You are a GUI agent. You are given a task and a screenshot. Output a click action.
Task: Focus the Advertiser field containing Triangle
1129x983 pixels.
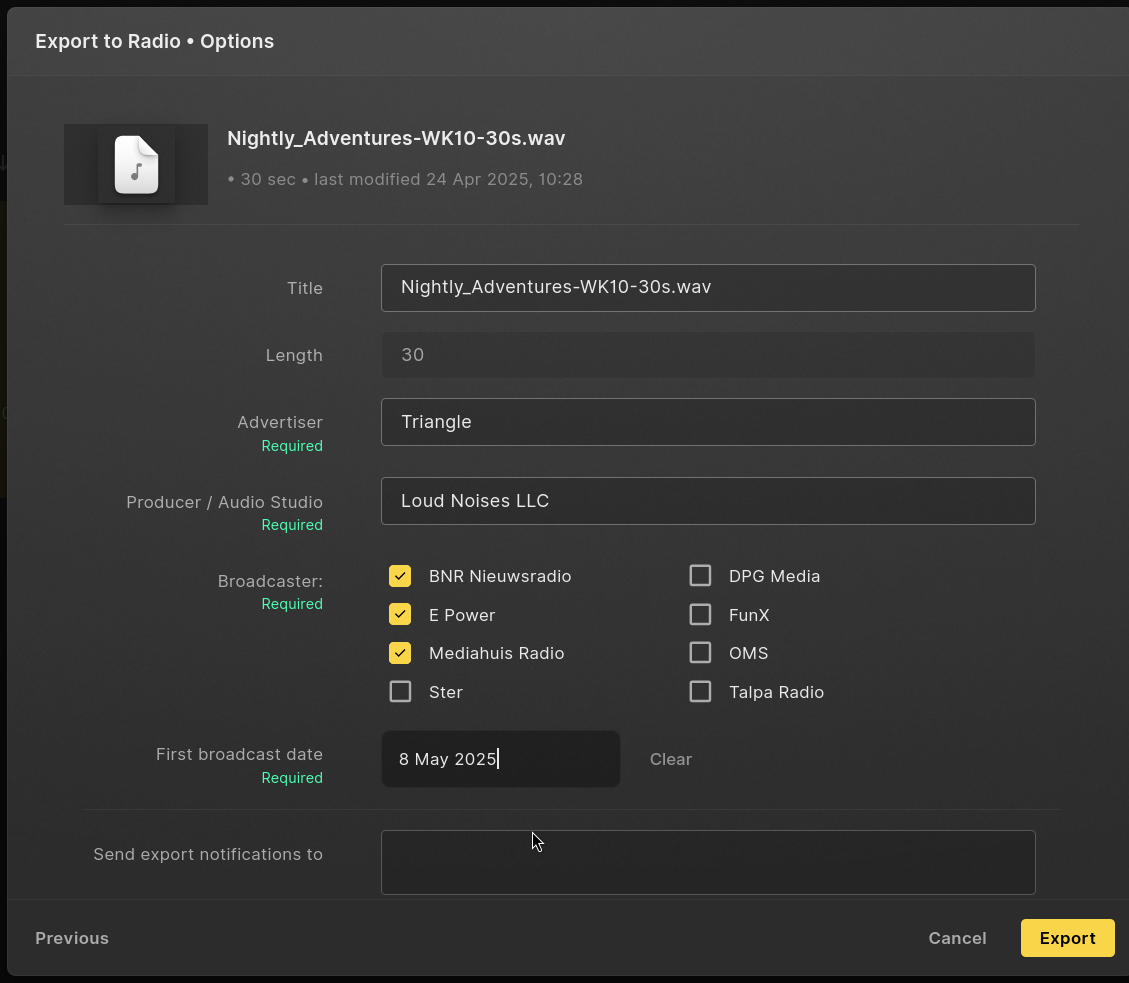click(x=708, y=422)
